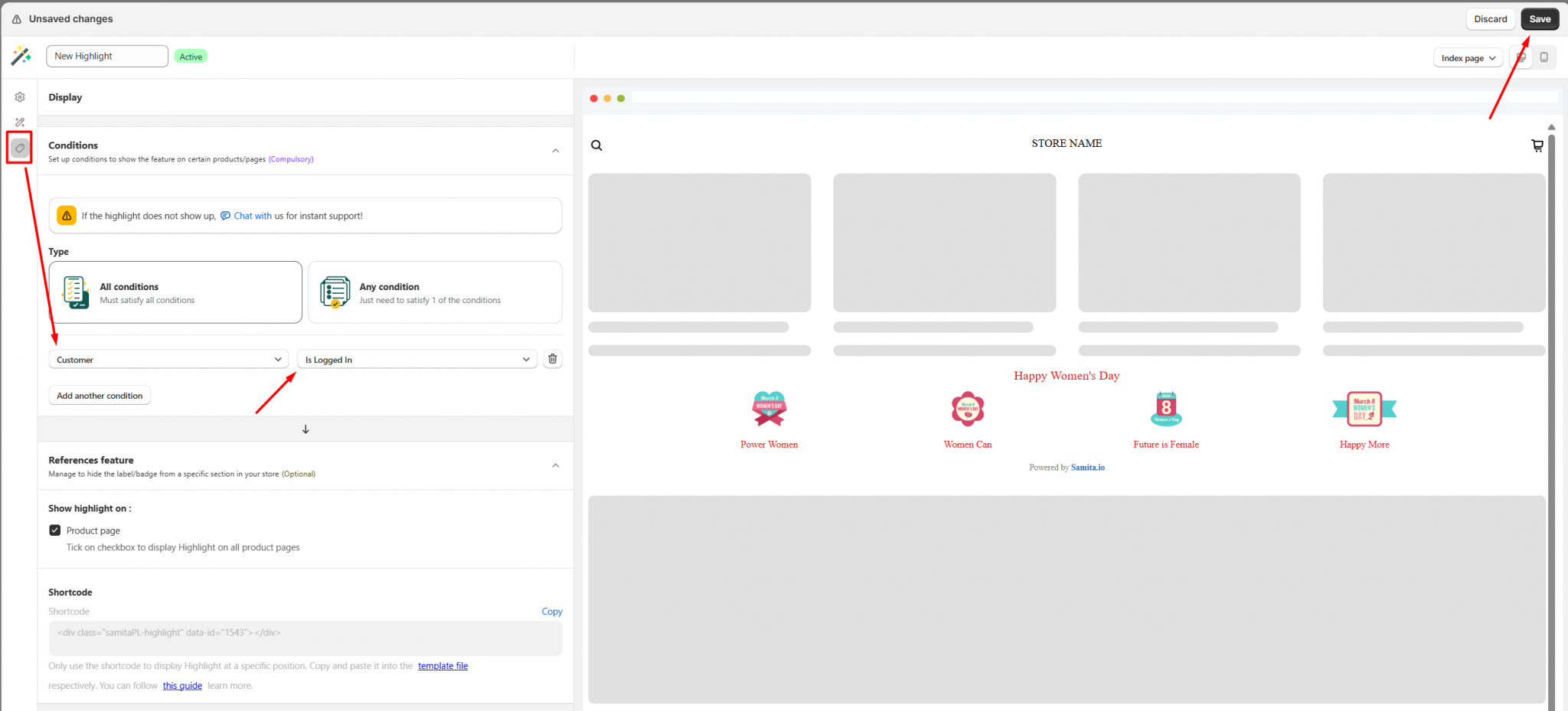Open the settings gear in left sidebar

[x=20, y=97]
